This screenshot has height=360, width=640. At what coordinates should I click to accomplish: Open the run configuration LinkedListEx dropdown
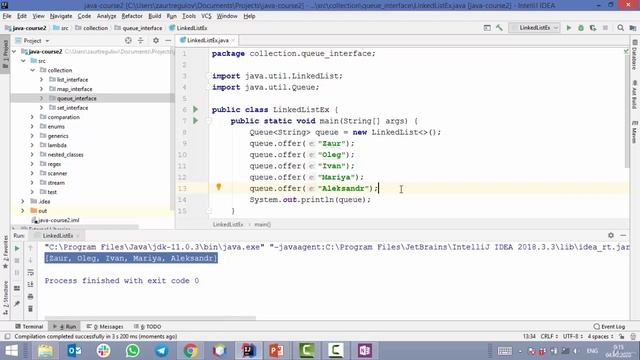(x=535, y=28)
